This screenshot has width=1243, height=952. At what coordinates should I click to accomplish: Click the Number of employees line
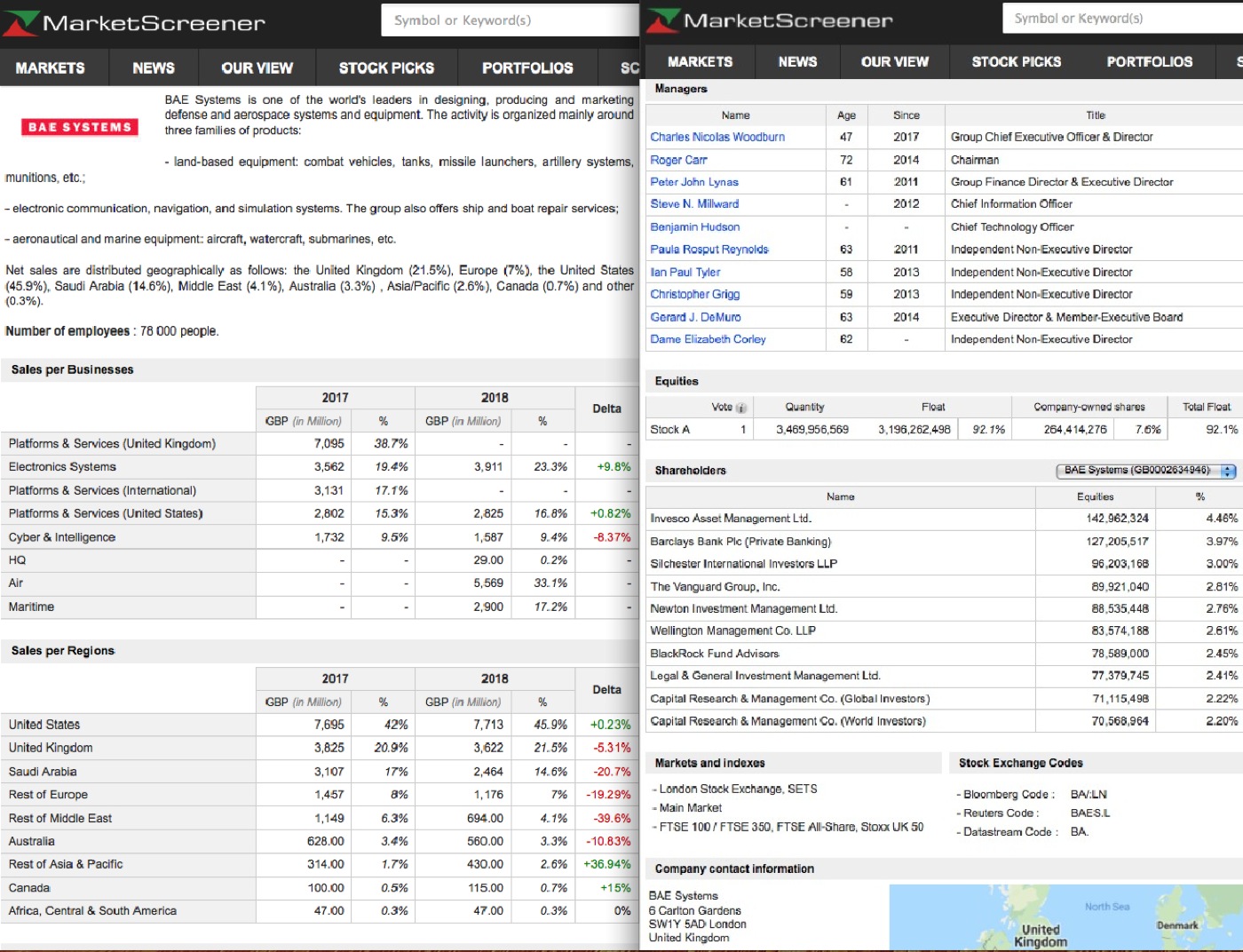coord(112,331)
